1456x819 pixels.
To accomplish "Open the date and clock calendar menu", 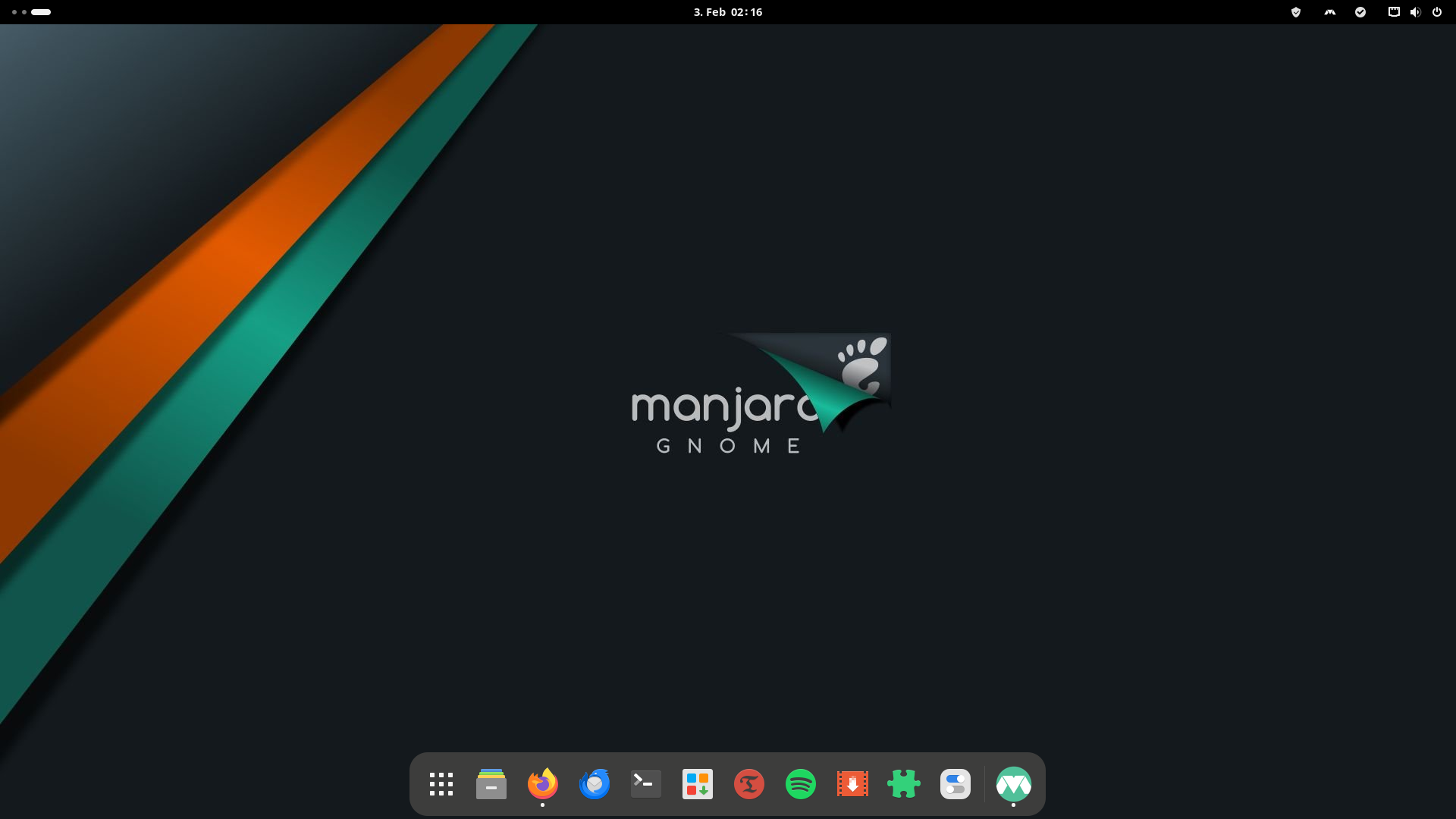I will pos(727,12).
